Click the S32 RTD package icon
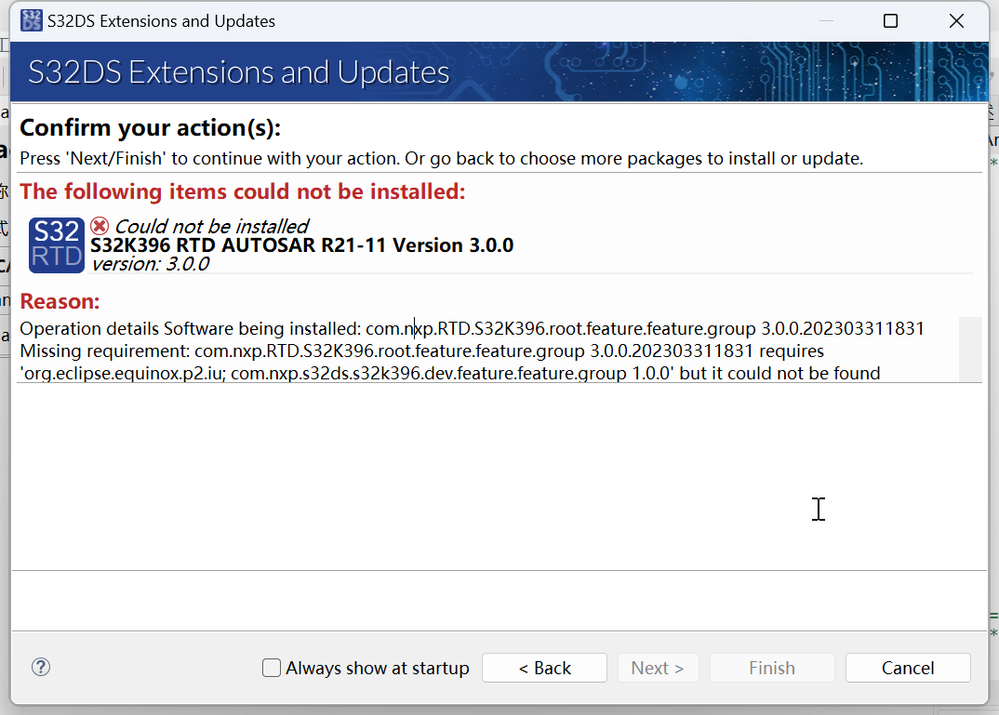 [57, 245]
